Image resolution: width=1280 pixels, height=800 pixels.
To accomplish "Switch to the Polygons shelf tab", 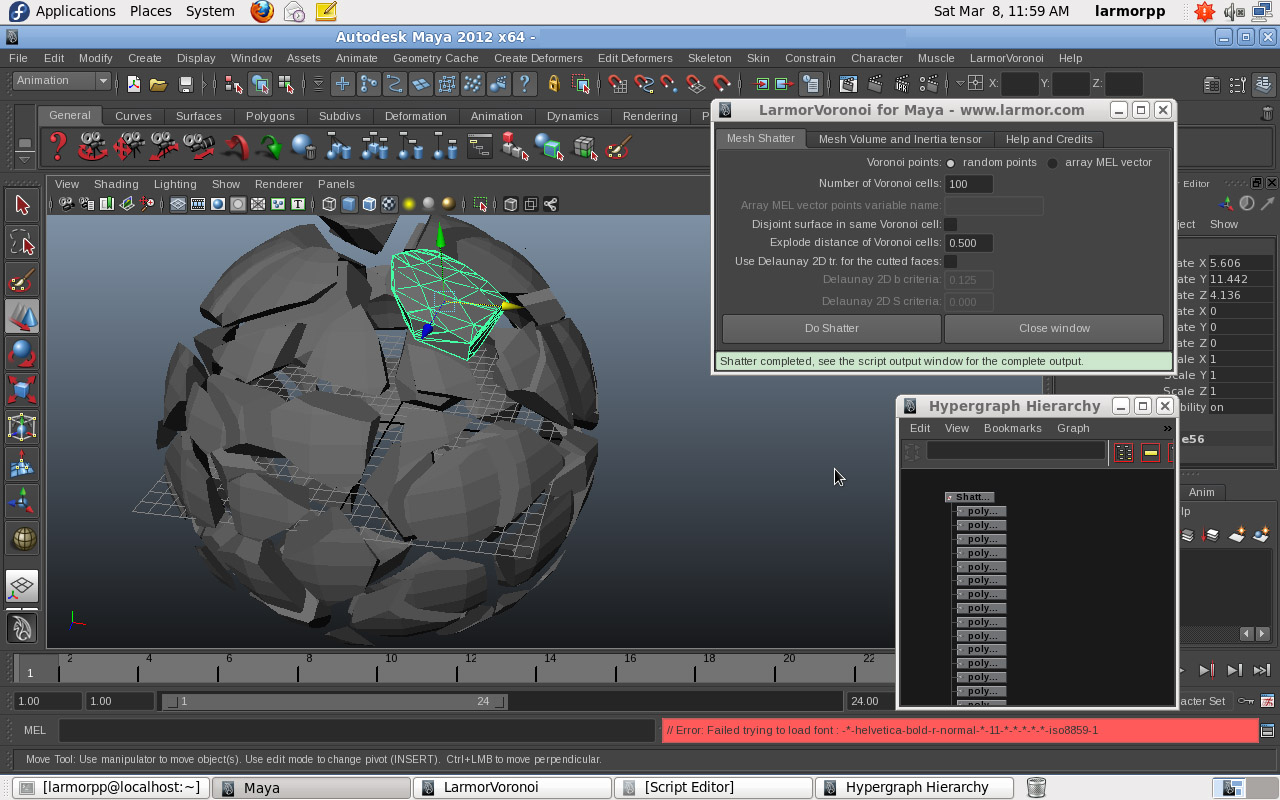I will click(270, 116).
